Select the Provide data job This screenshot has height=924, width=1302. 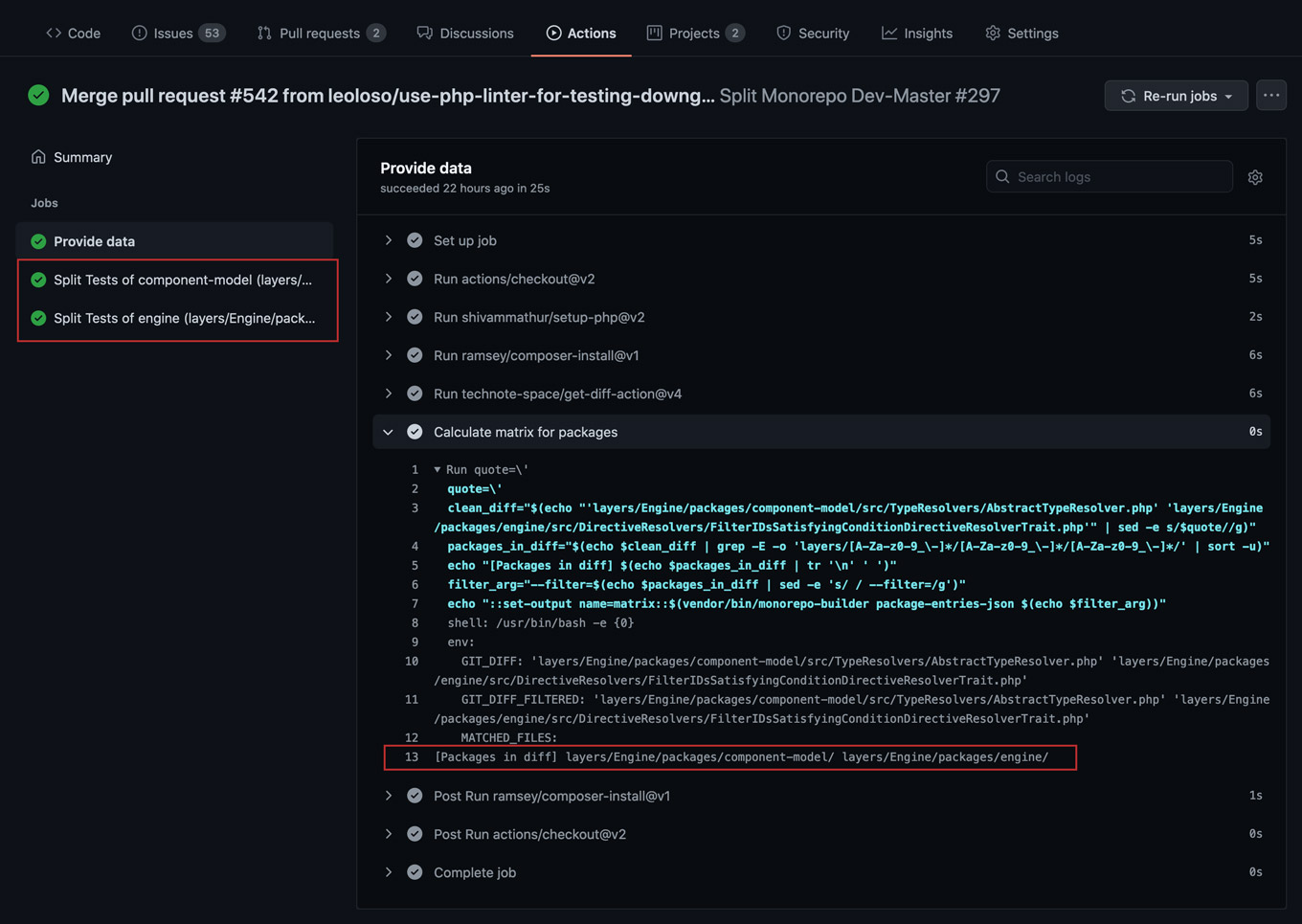[x=174, y=241]
